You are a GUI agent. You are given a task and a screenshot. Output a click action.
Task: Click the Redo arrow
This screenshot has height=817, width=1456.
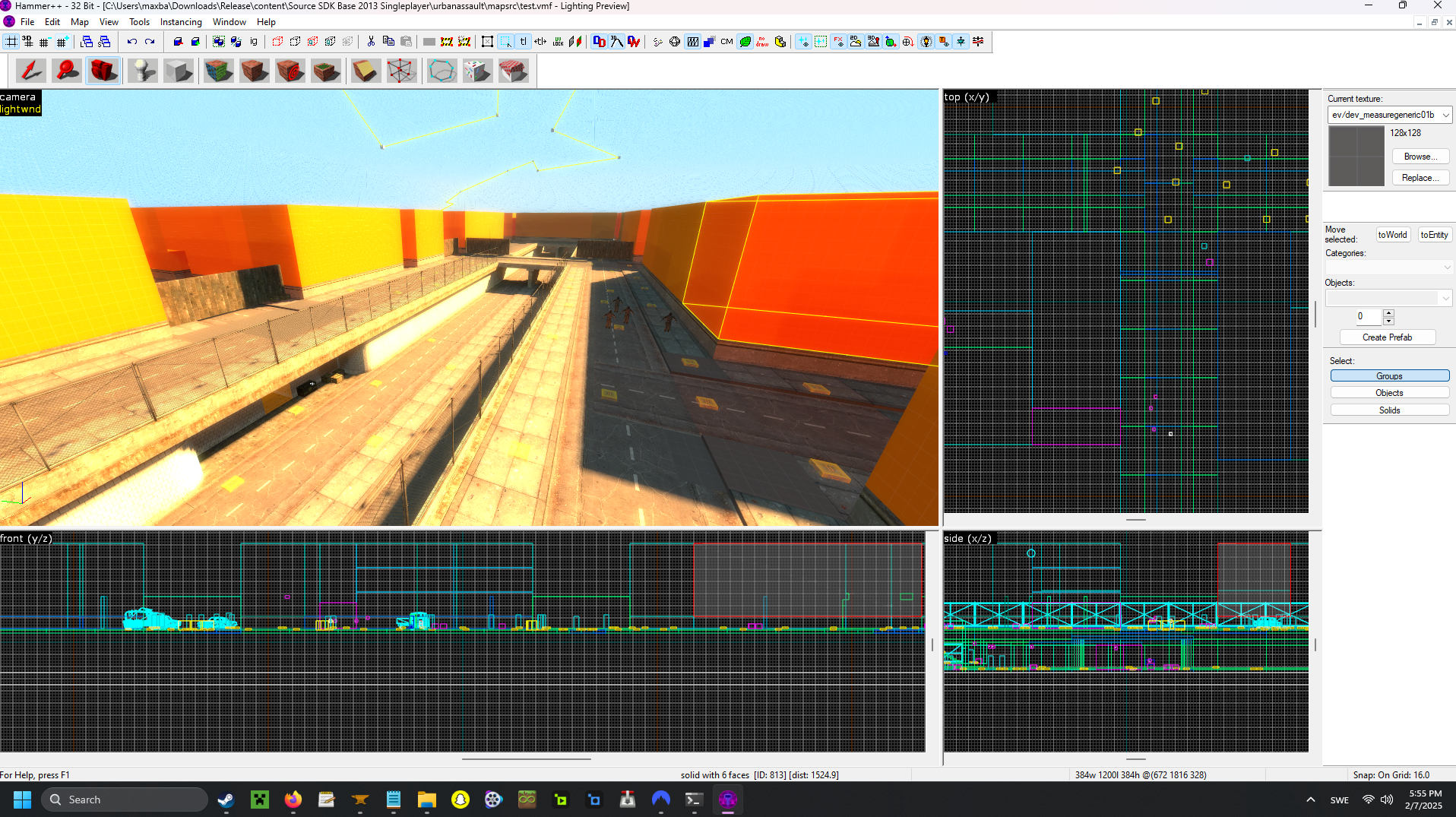(x=150, y=42)
